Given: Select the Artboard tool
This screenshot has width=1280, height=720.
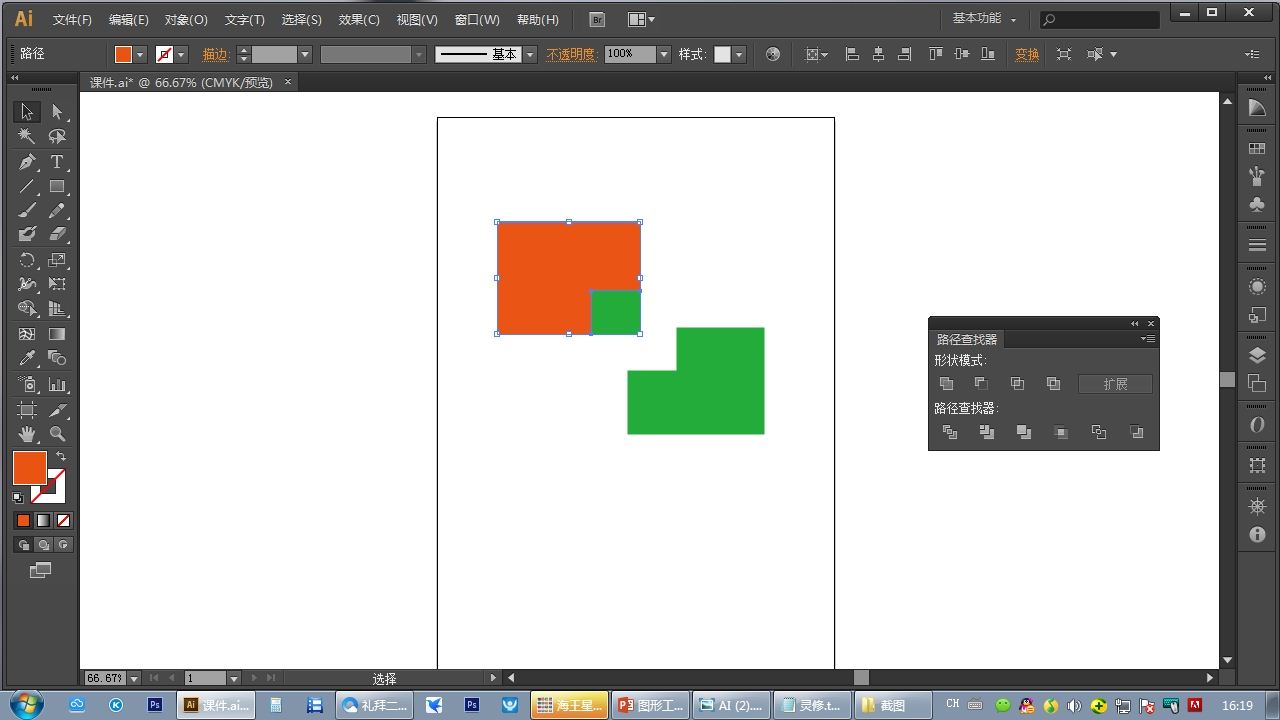Looking at the screenshot, I should click(x=27, y=410).
